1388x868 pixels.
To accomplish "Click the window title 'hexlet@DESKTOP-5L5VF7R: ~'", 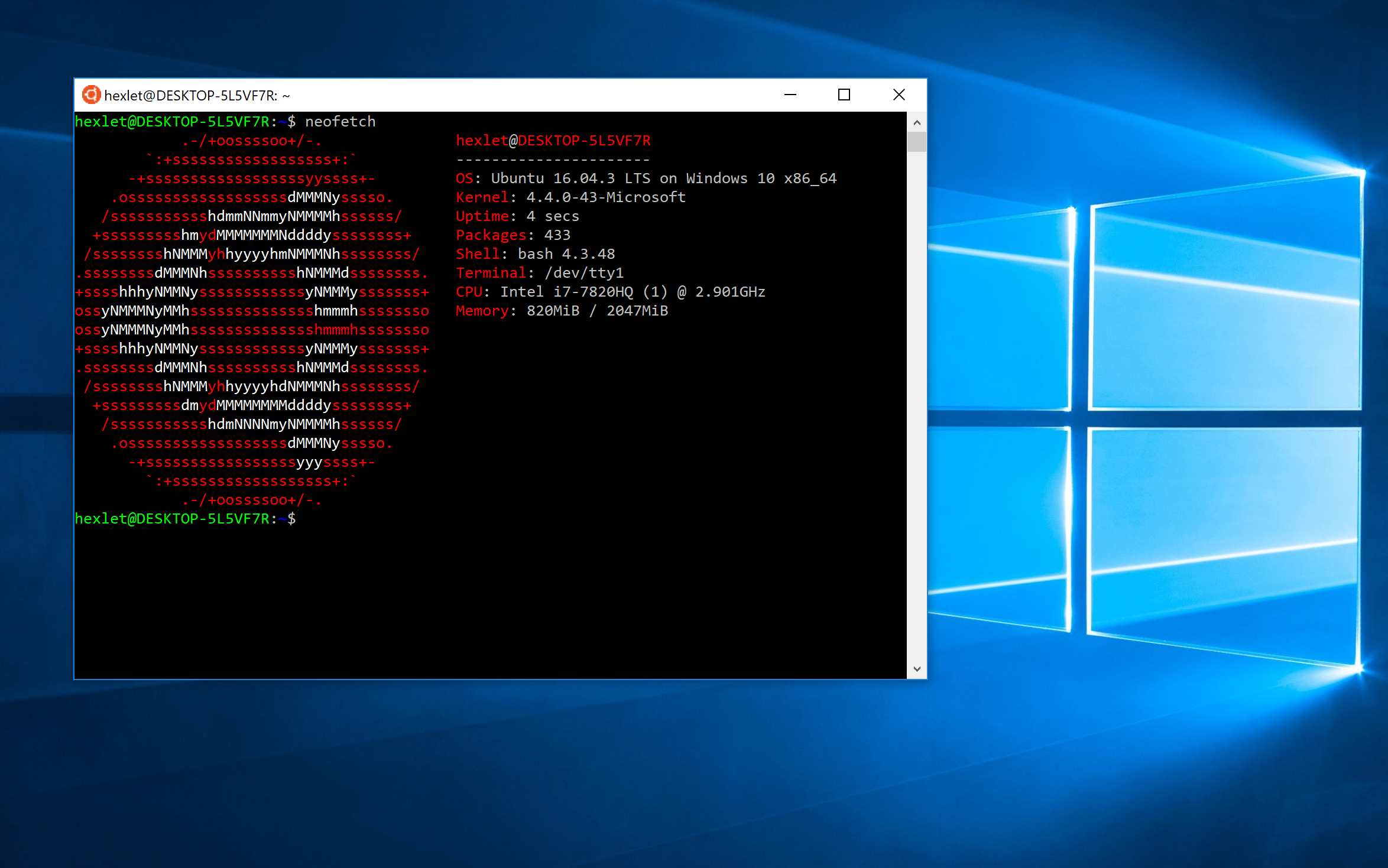I will (x=197, y=95).
